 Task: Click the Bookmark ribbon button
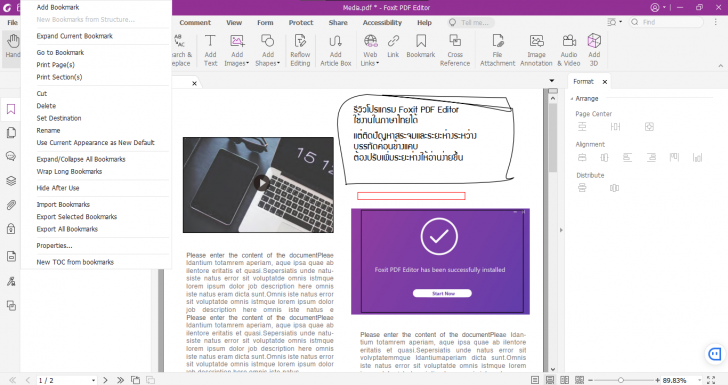pos(421,46)
